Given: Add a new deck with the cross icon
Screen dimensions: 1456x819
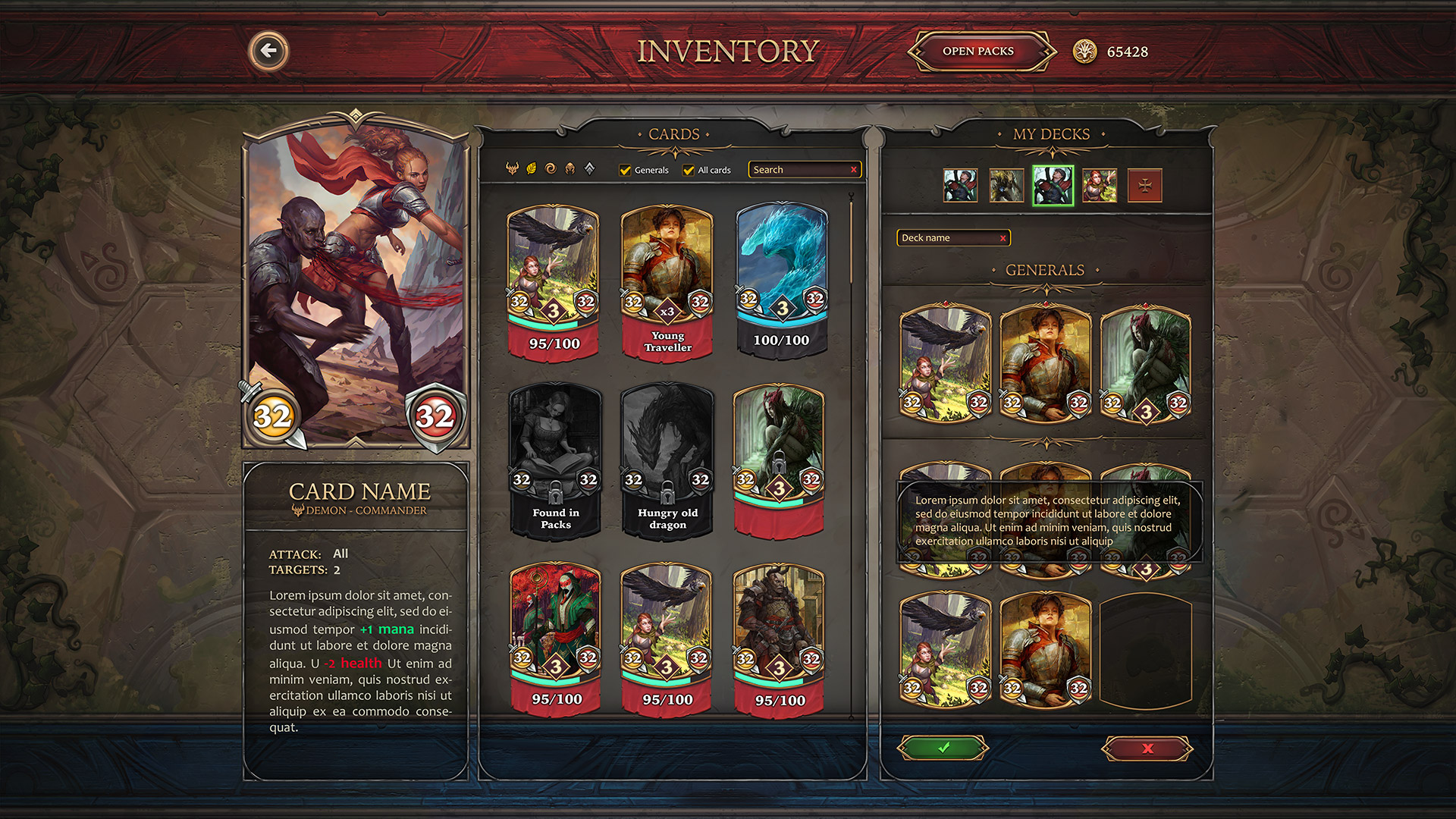Looking at the screenshot, I should click(1145, 185).
